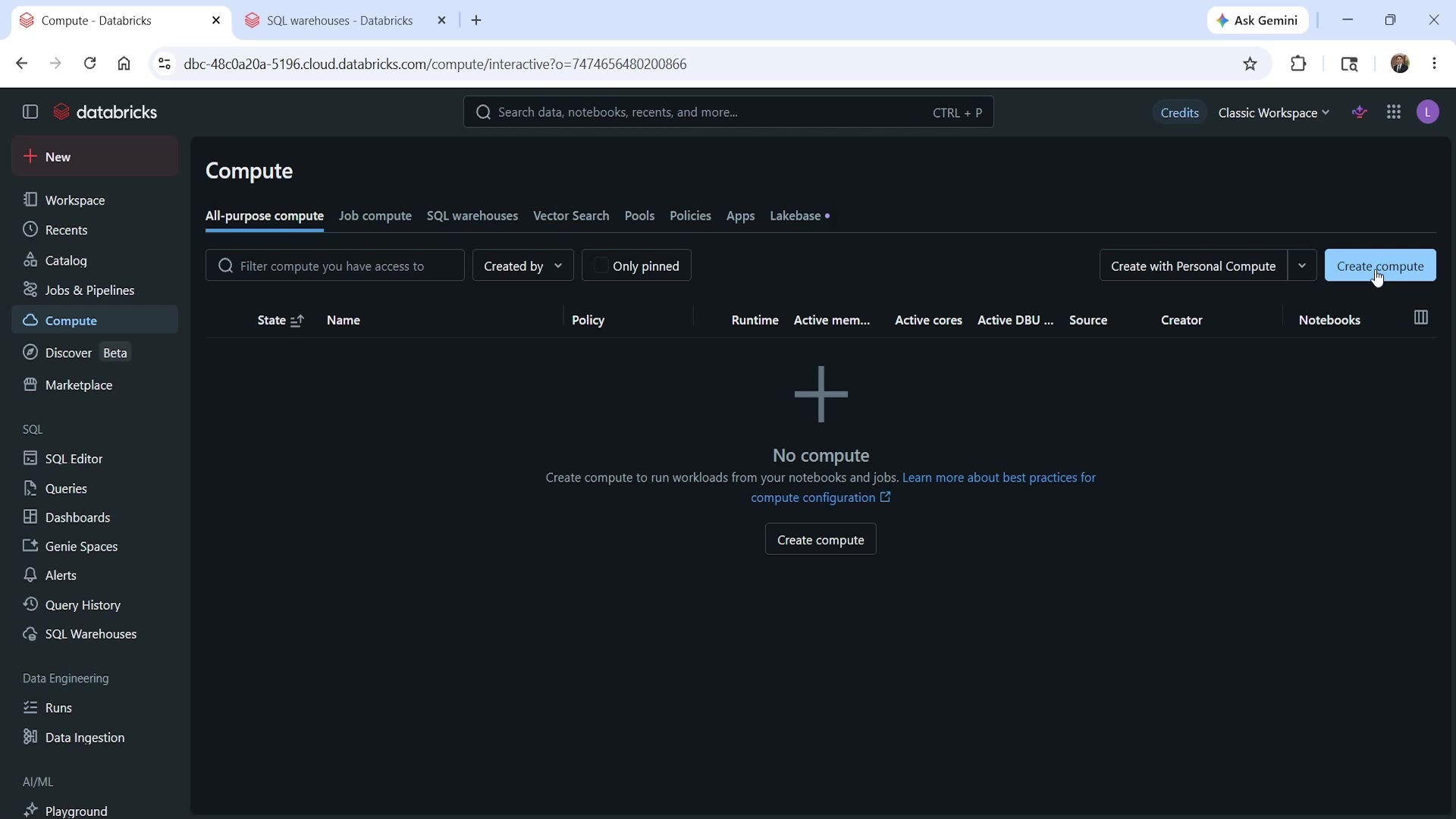This screenshot has height=819, width=1456.
Task: Open Queries in the sidebar
Action: click(95, 488)
